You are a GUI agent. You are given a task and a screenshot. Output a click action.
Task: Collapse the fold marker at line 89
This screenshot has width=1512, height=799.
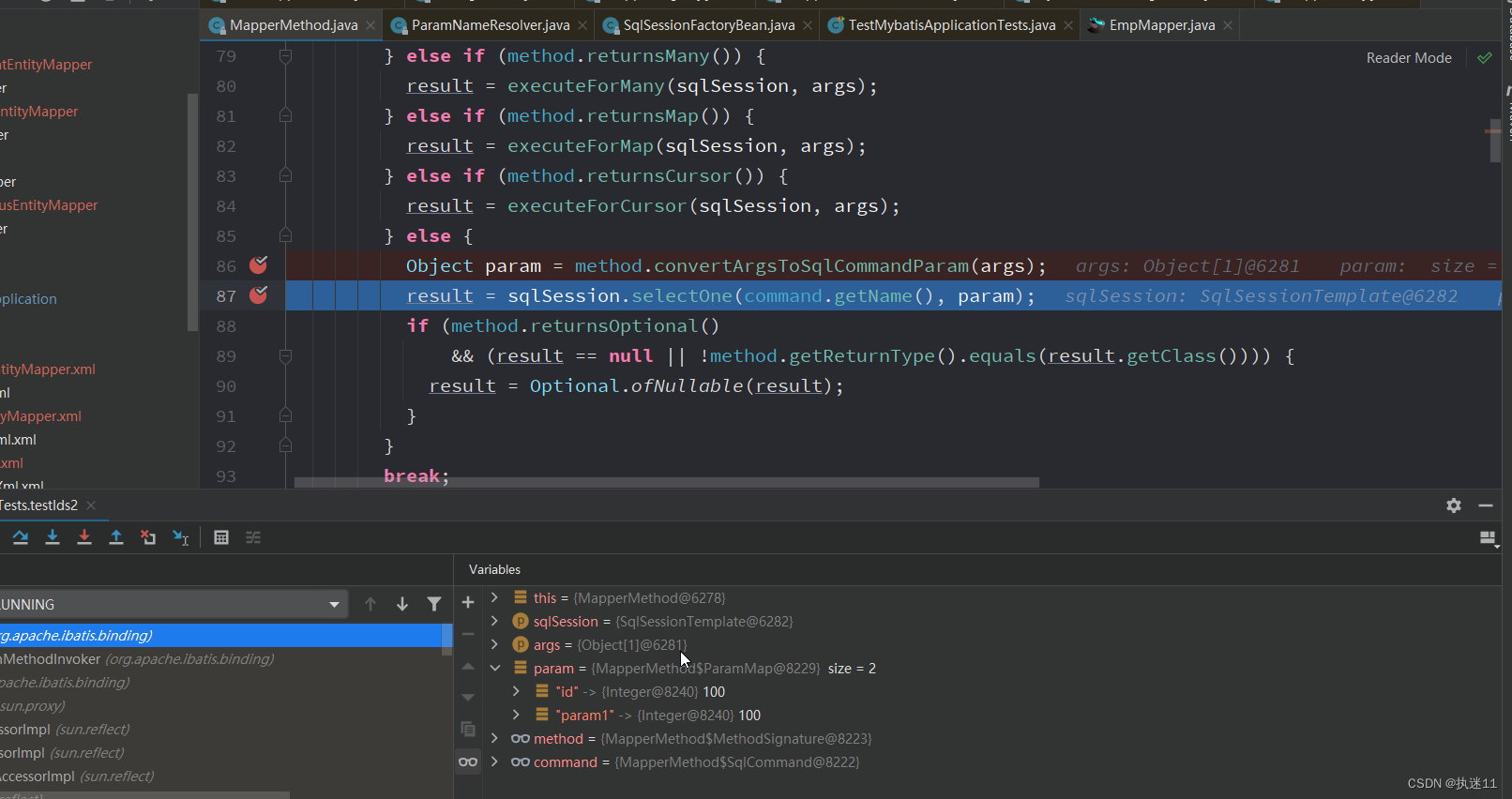[x=285, y=356]
